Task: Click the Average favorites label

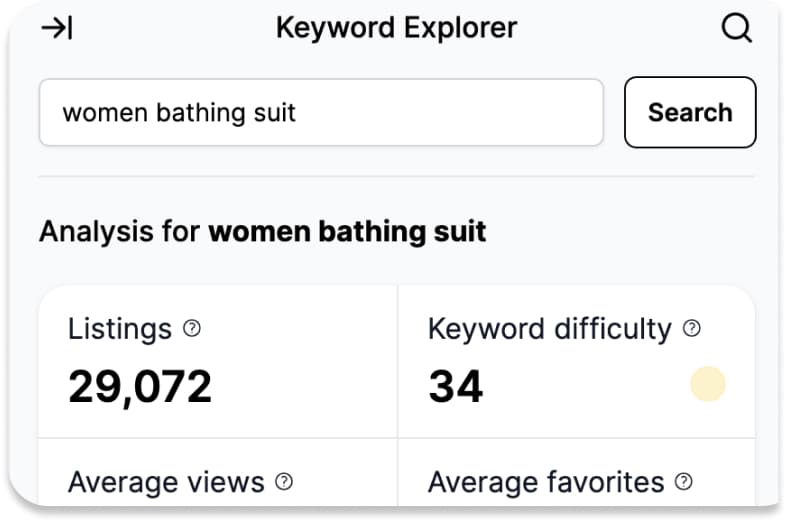Action: click(x=546, y=482)
